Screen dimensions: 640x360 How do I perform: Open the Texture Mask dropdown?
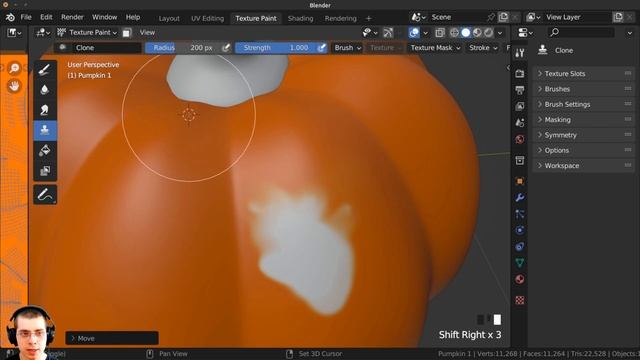[435, 48]
